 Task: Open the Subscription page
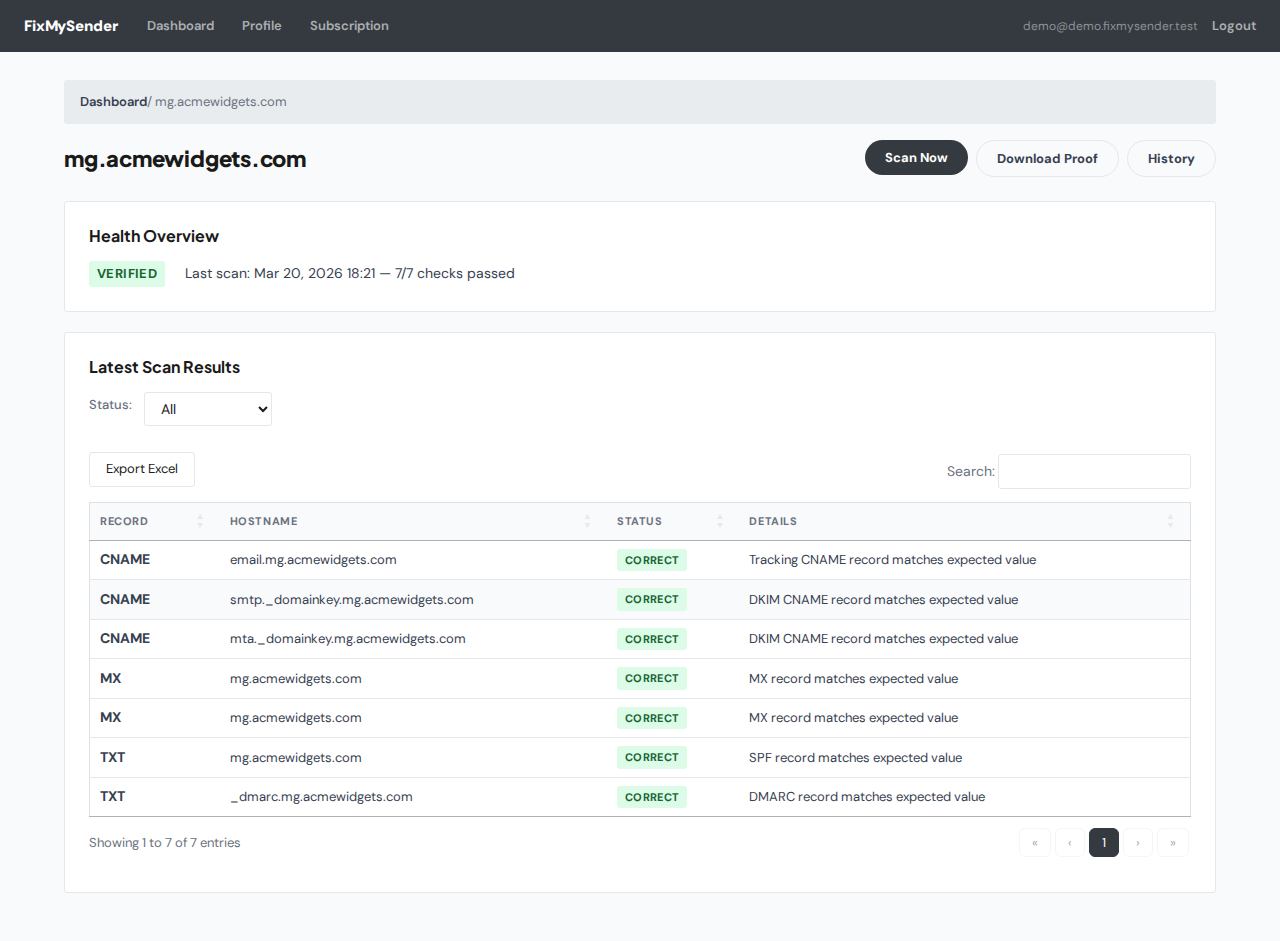[x=348, y=25]
